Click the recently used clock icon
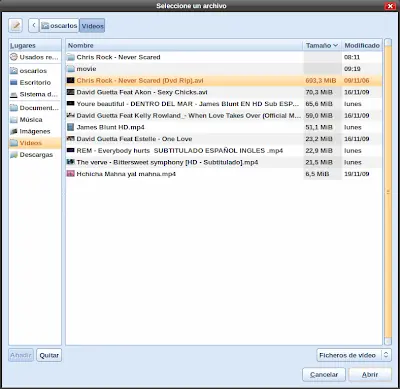The width and height of the screenshot is (400, 389). click(x=14, y=57)
